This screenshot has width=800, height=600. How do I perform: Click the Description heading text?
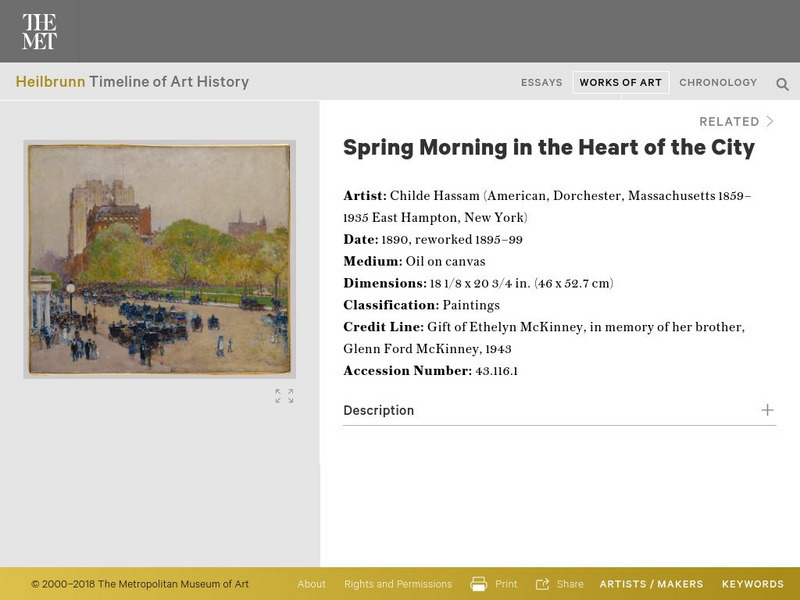coord(379,411)
